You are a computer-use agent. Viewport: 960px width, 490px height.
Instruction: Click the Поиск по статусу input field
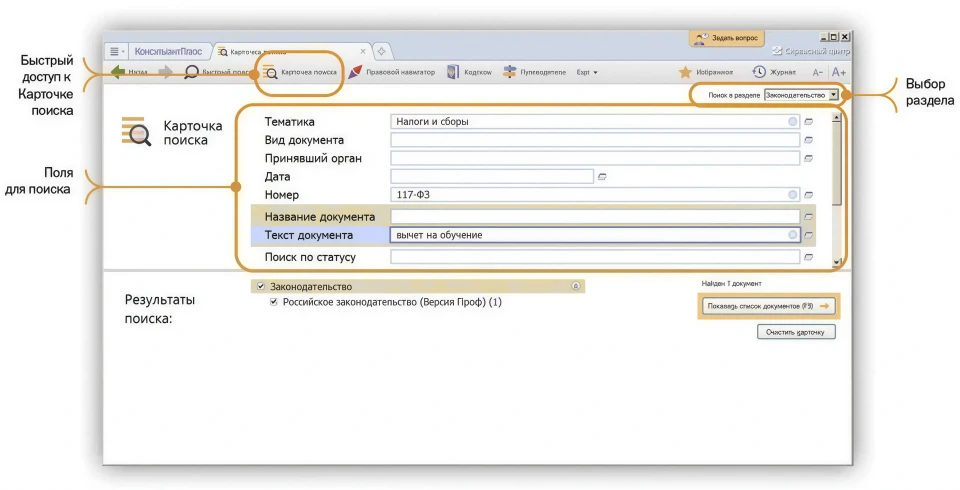coord(595,257)
